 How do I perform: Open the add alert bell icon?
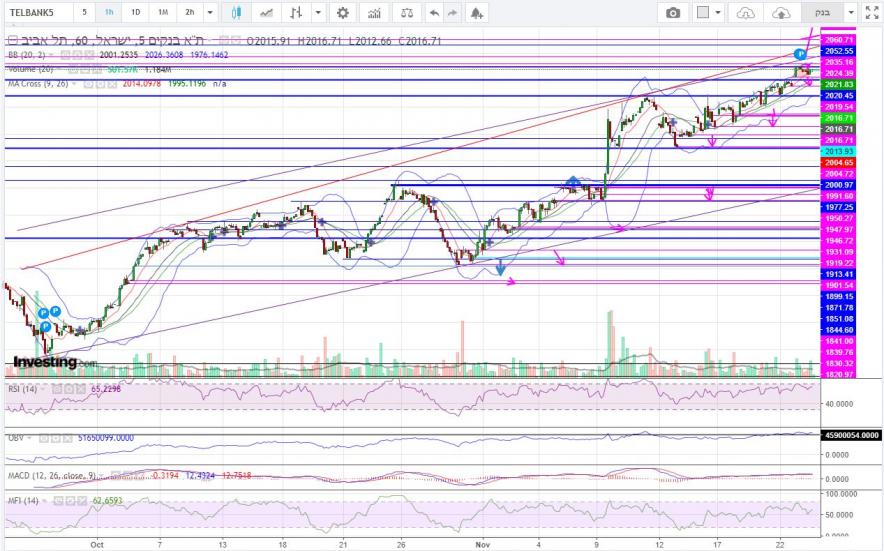(x=477, y=13)
